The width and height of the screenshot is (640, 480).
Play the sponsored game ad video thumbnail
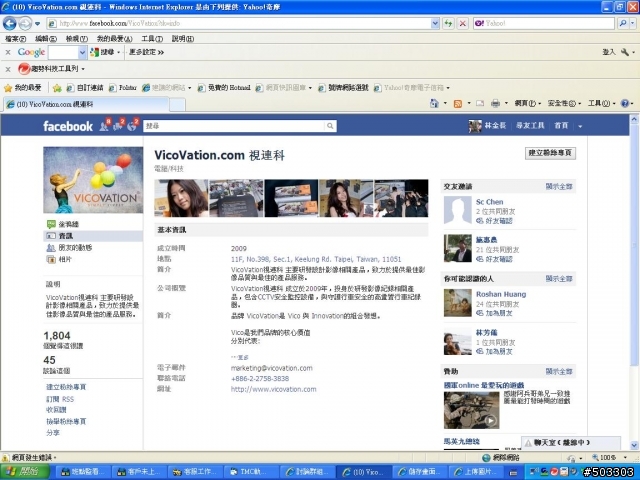point(471,410)
